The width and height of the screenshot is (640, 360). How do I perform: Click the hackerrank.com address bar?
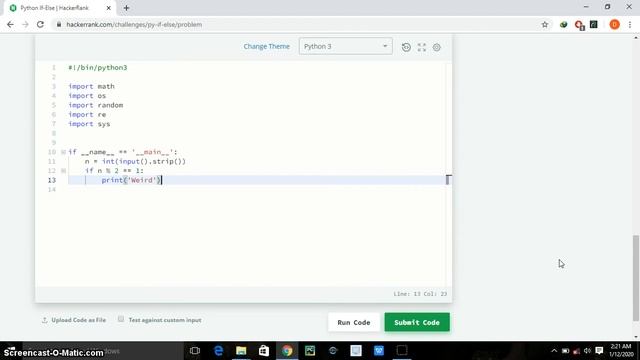point(298,24)
